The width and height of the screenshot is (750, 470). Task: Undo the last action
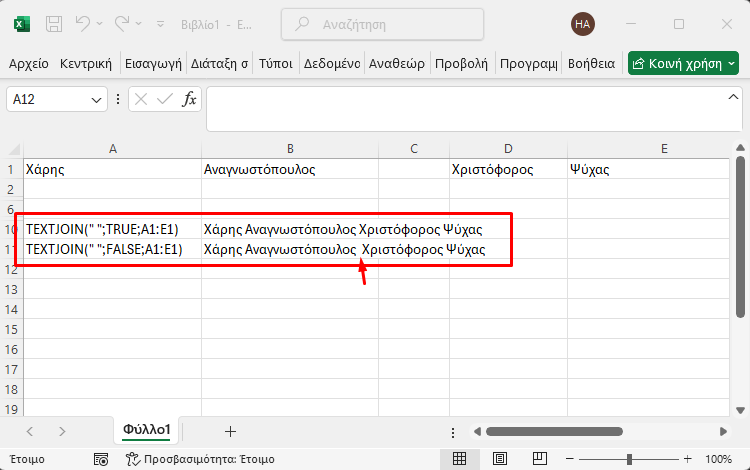pos(82,23)
